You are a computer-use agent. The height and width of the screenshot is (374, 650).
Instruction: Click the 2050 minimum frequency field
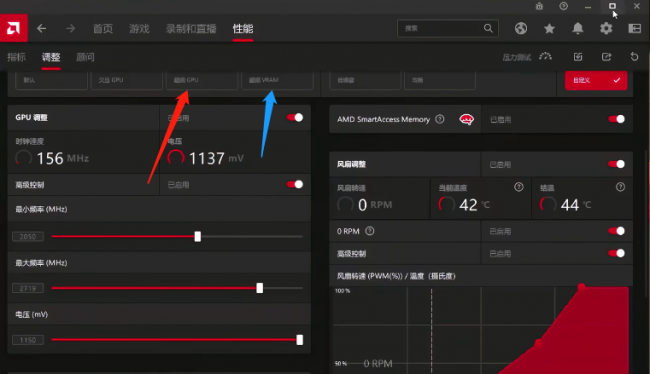[x=28, y=236]
